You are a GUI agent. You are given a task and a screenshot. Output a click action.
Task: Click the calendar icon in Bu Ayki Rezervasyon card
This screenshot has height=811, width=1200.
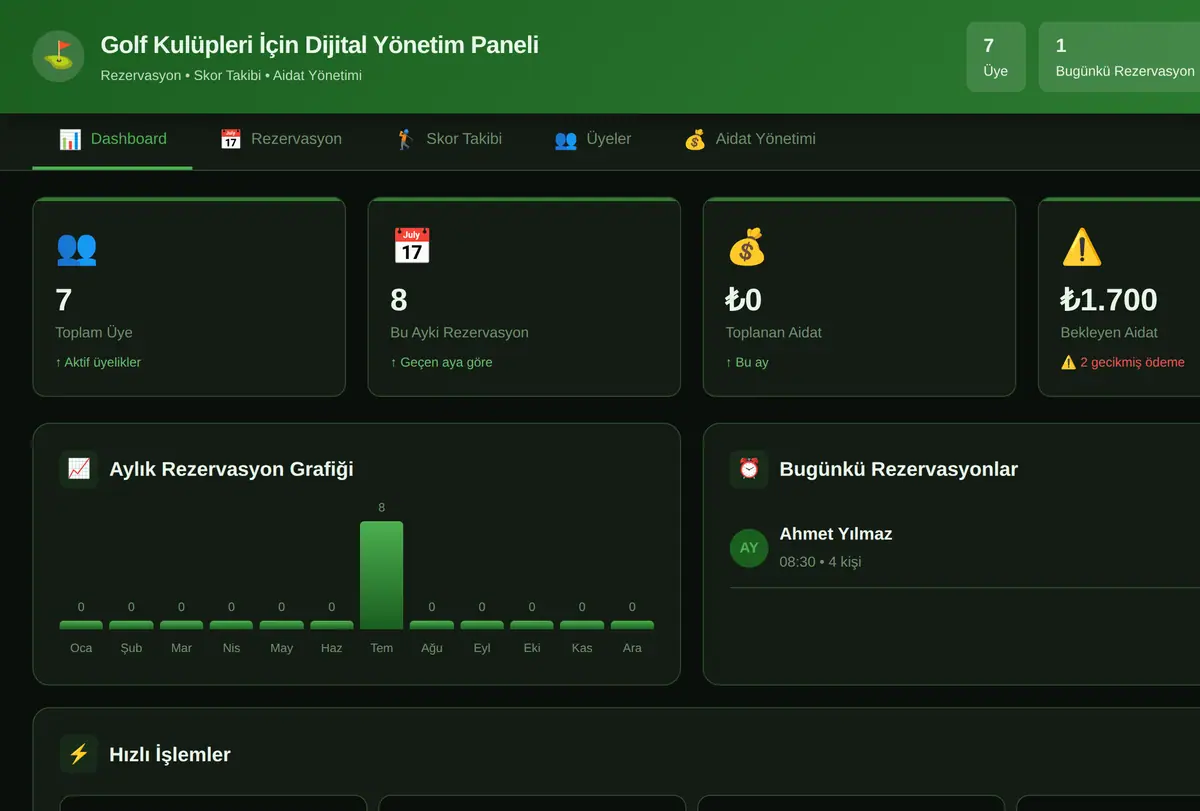pyautogui.click(x=411, y=246)
